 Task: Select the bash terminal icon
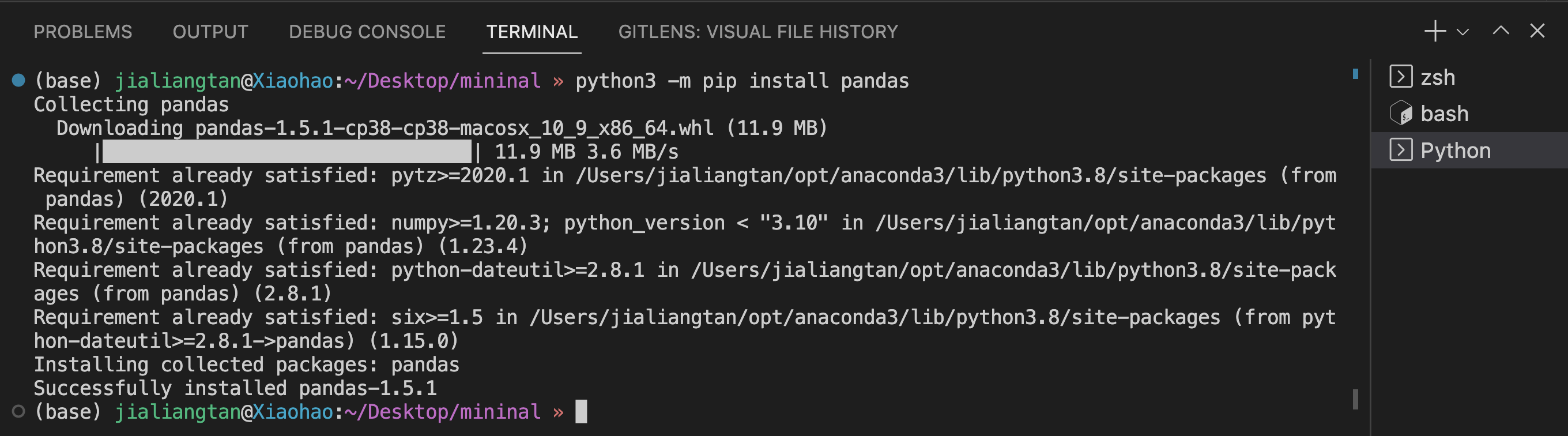(x=1401, y=113)
